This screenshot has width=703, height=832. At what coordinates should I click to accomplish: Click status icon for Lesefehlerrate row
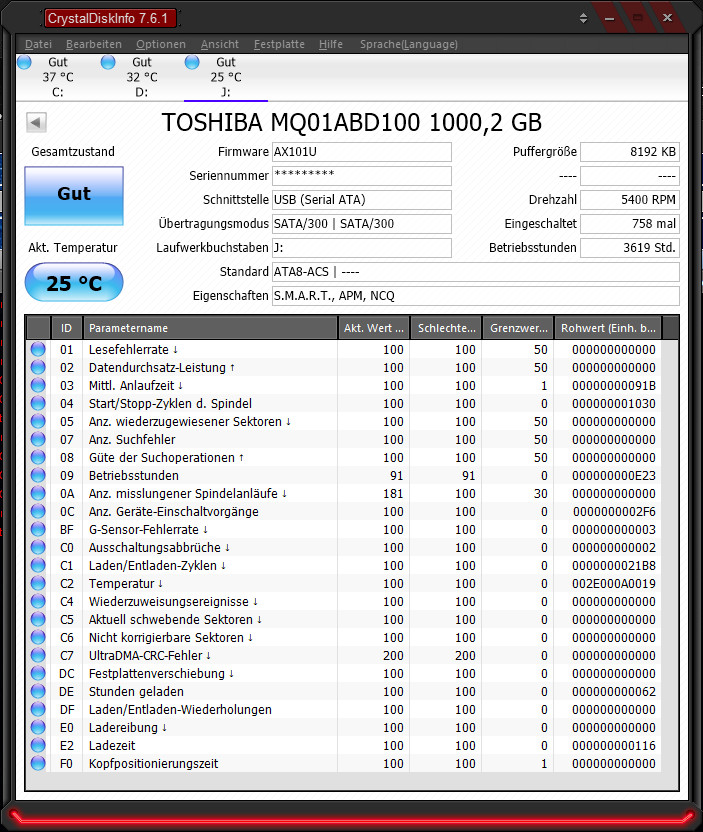[x=38, y=349]
